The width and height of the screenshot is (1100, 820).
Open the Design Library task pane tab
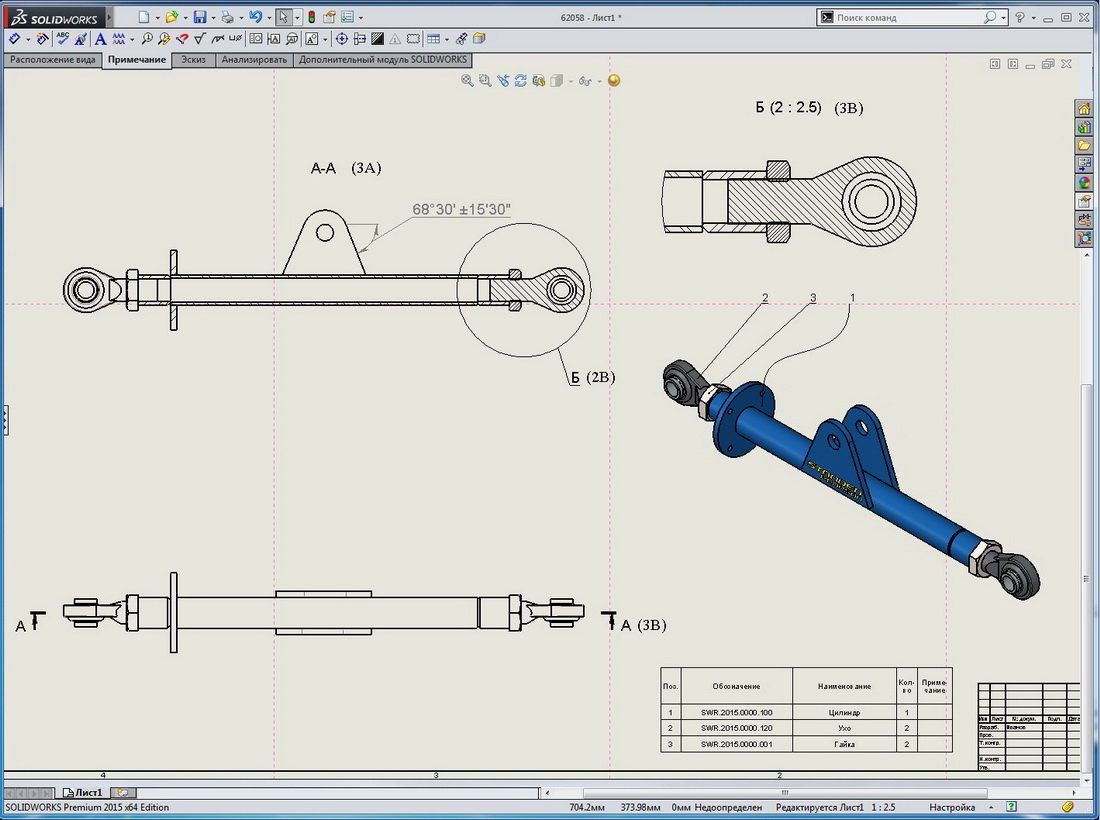(1085, 127)
